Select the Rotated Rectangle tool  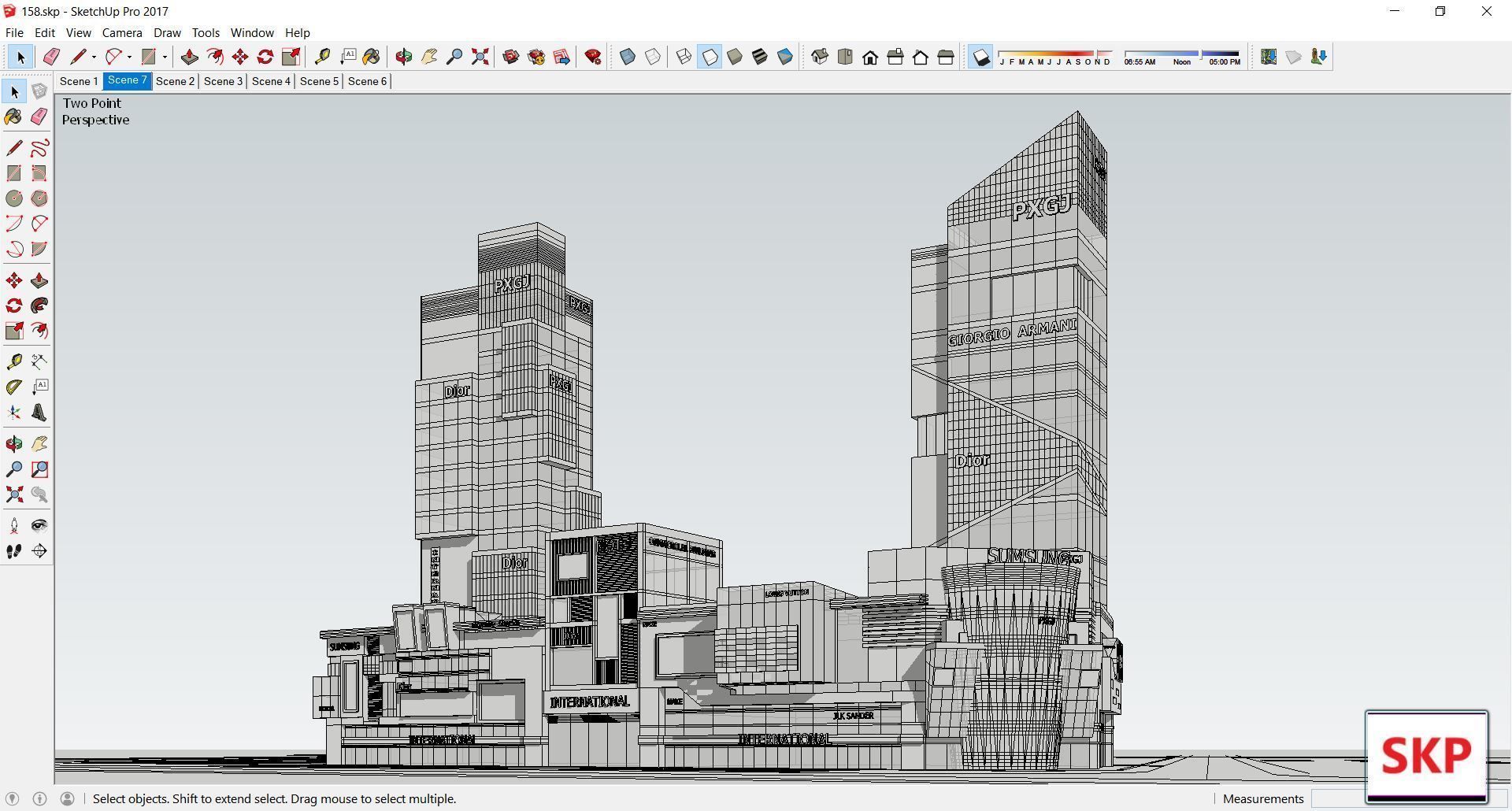(39, 173)
